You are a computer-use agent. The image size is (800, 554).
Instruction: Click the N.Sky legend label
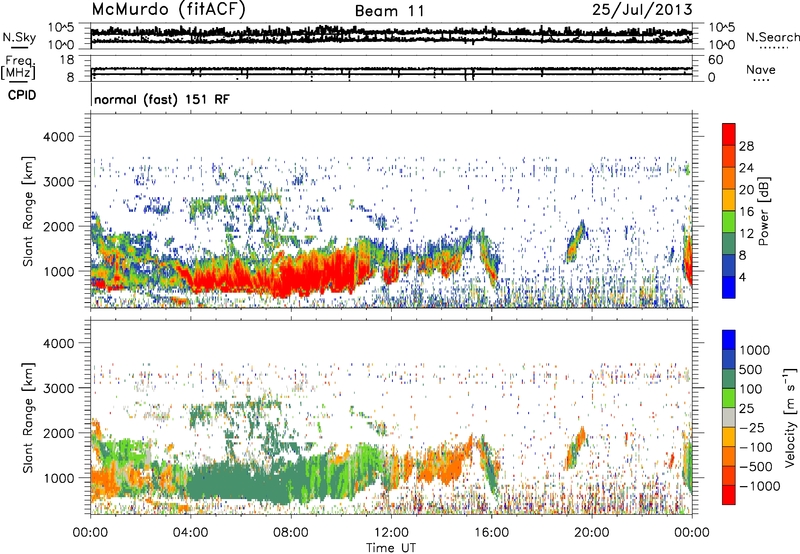(x=19, y=37)
